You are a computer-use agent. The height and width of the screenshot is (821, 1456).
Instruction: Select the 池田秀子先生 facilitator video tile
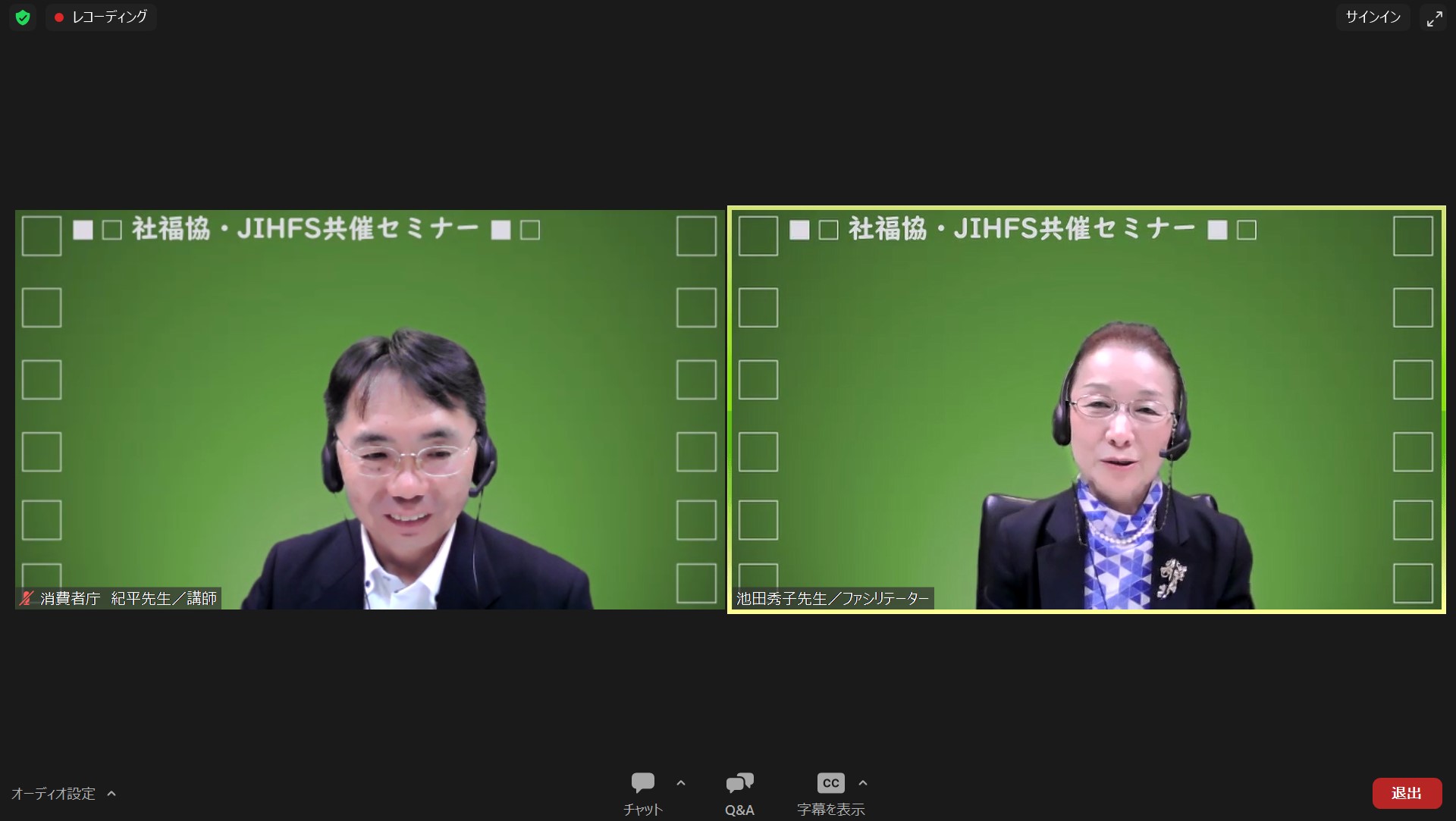[1086, 409]
